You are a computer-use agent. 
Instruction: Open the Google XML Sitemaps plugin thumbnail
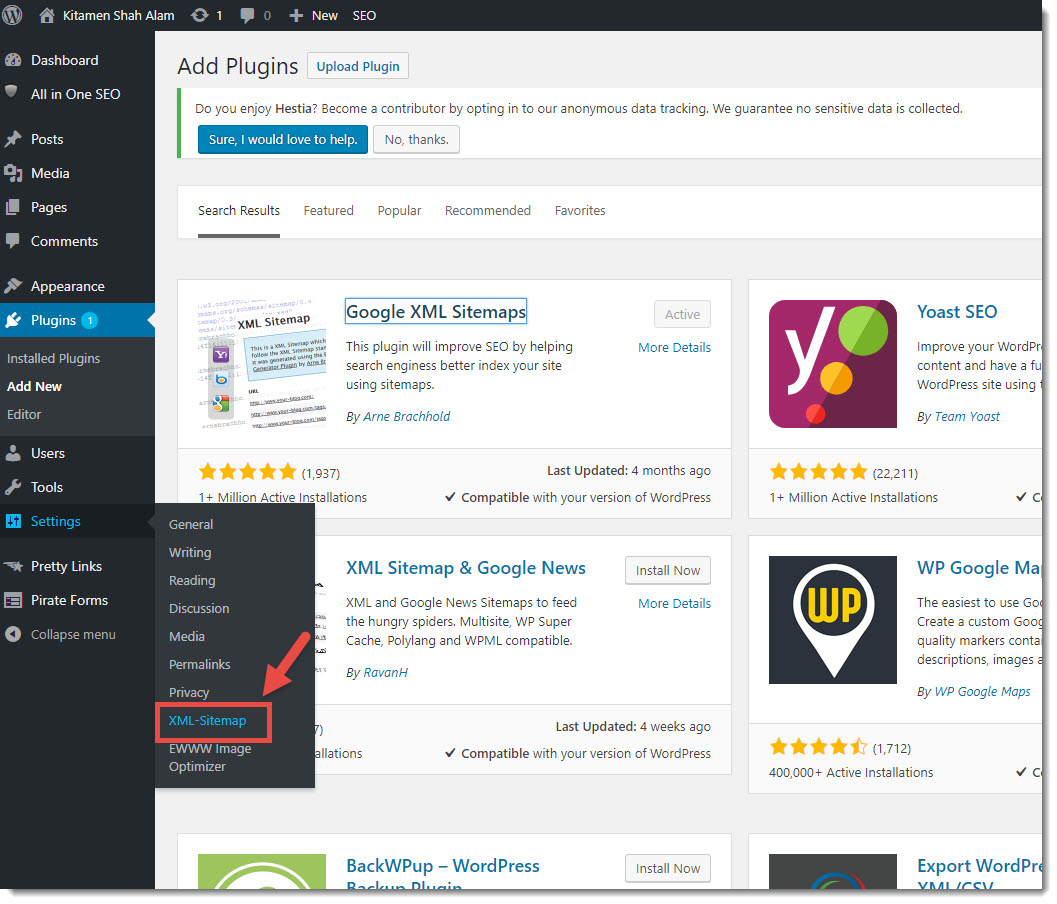point(262,364)
